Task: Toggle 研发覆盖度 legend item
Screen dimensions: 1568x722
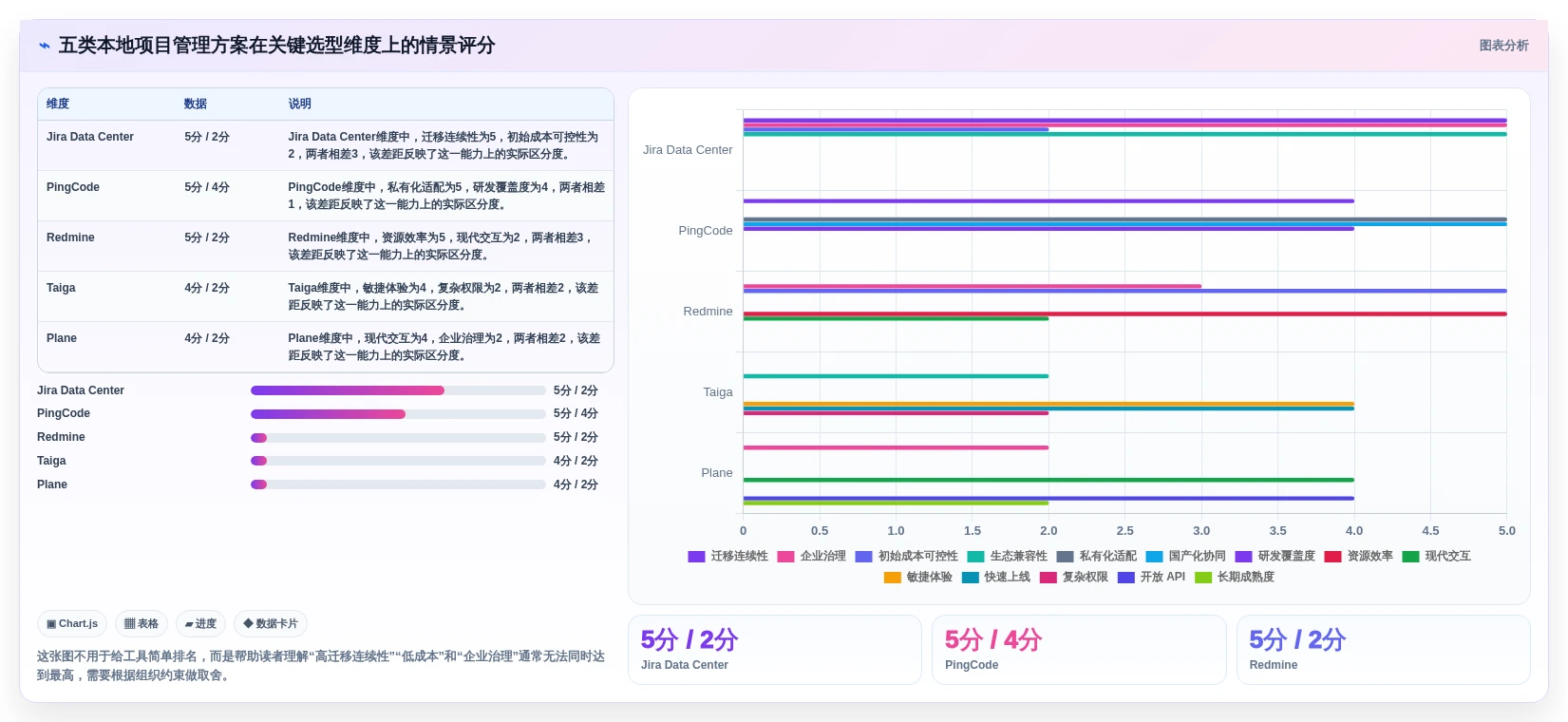Action: click(x=1275, y=557)
